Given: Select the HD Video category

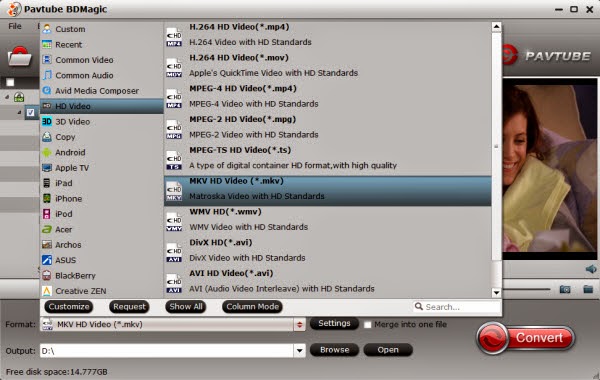Looking at the screenshot, I should tap(101, 106).
